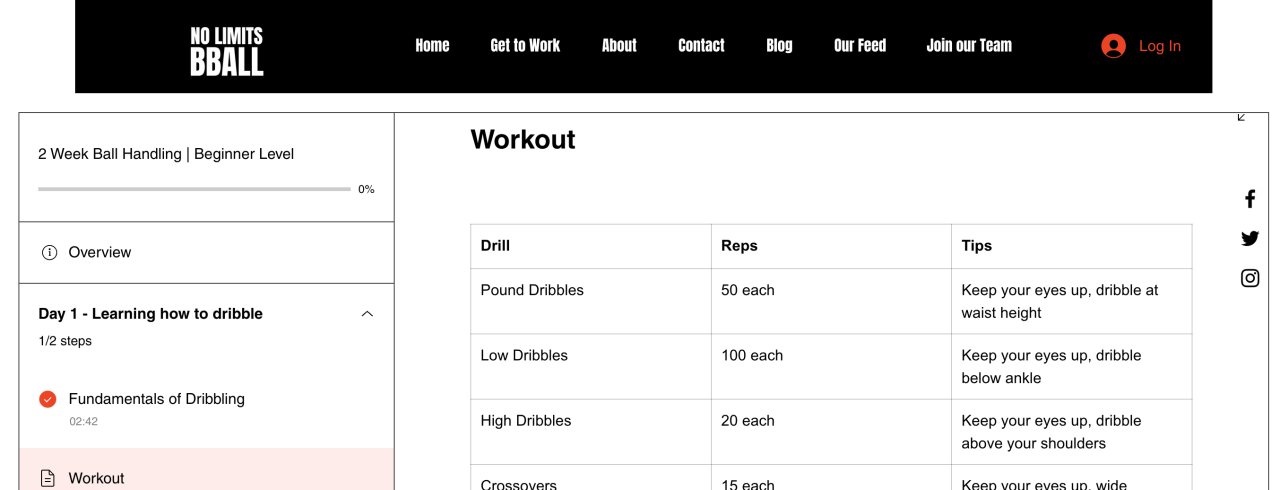Click the Facebook share icon
The height and width of the screenshot is (490, 1280).
1250,199
